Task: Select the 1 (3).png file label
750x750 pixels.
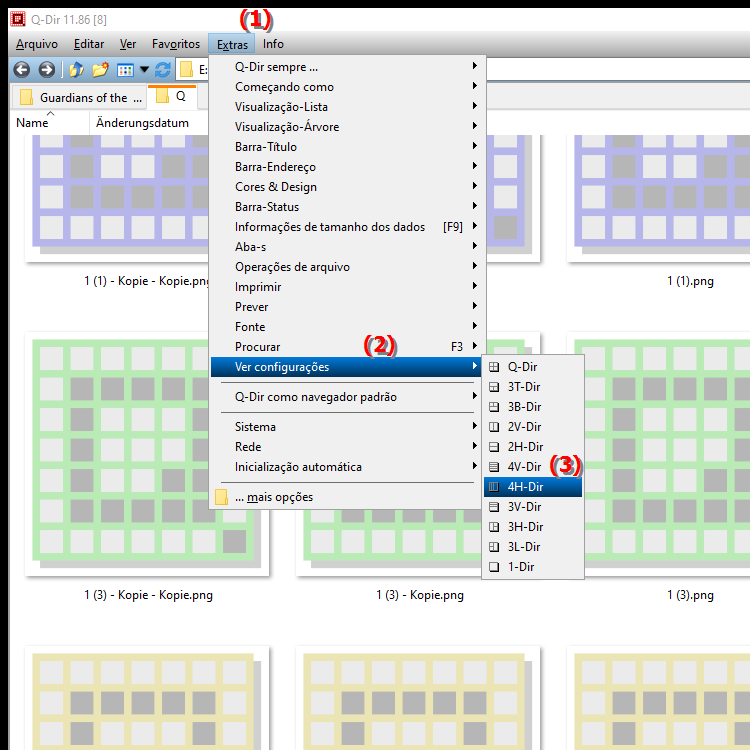Action: coord(690,596)
